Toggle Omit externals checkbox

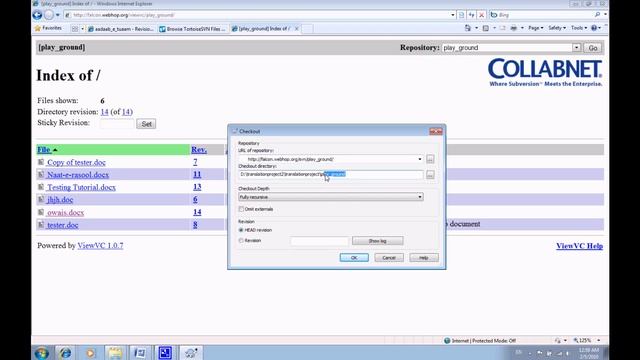241,209
